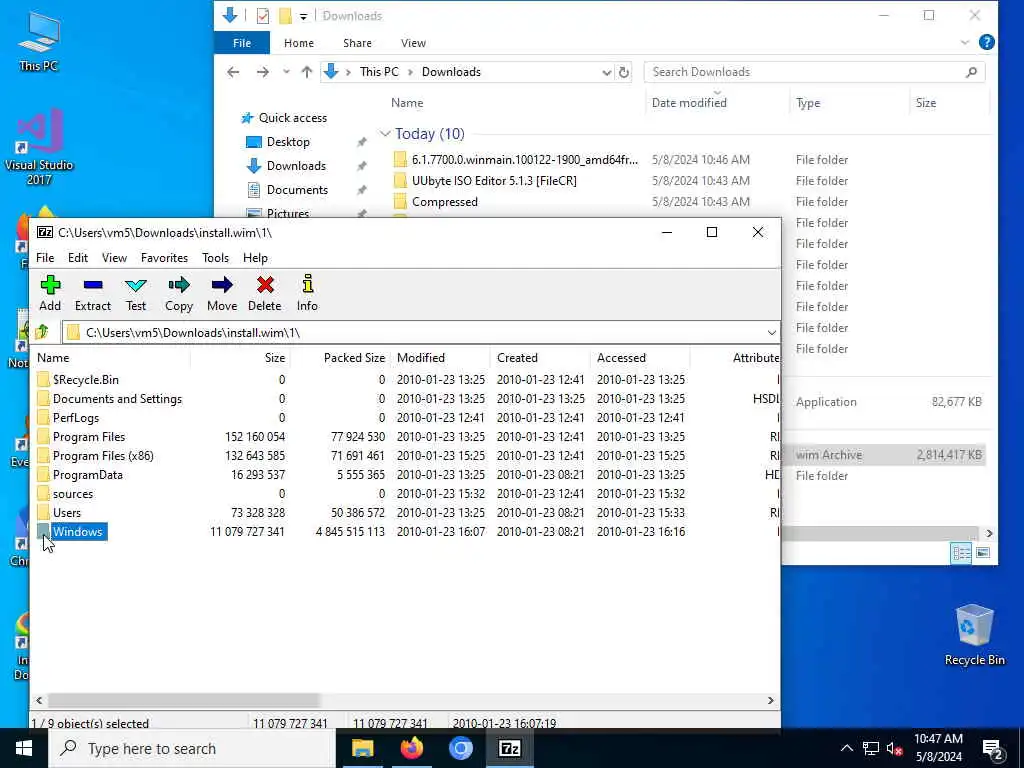Open Documents in Quick access

(x=297, y=189)
